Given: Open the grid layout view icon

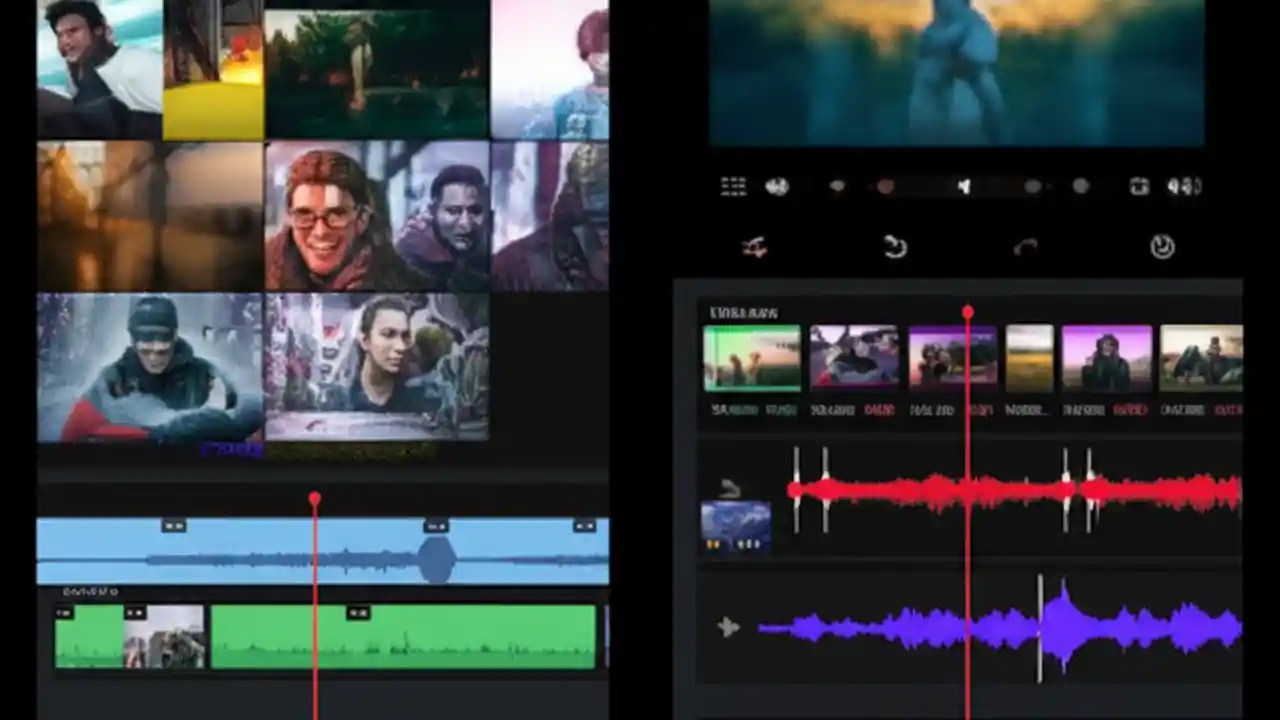Looking at the screenshot, I should tap(733, 186).
